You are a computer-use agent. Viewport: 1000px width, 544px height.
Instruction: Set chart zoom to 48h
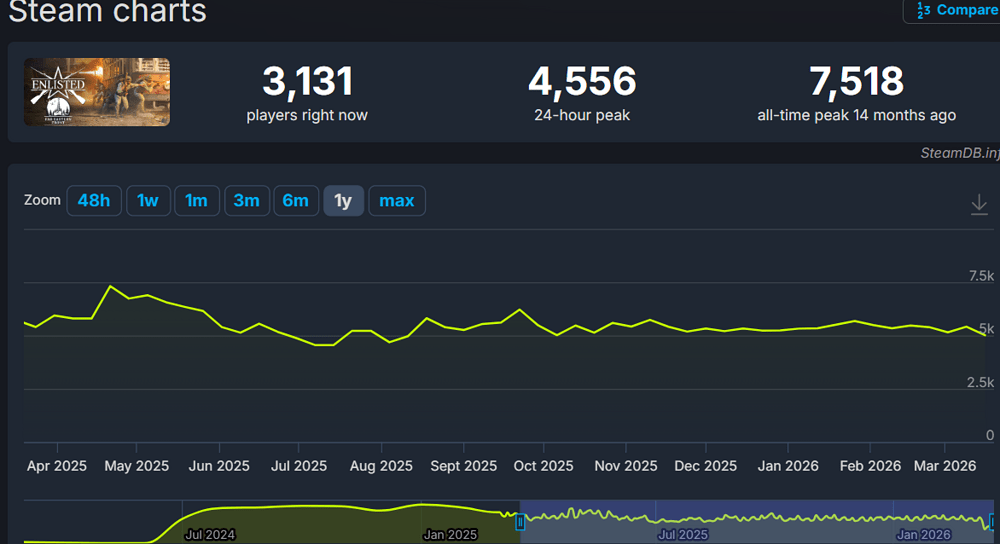coord(93,201)
